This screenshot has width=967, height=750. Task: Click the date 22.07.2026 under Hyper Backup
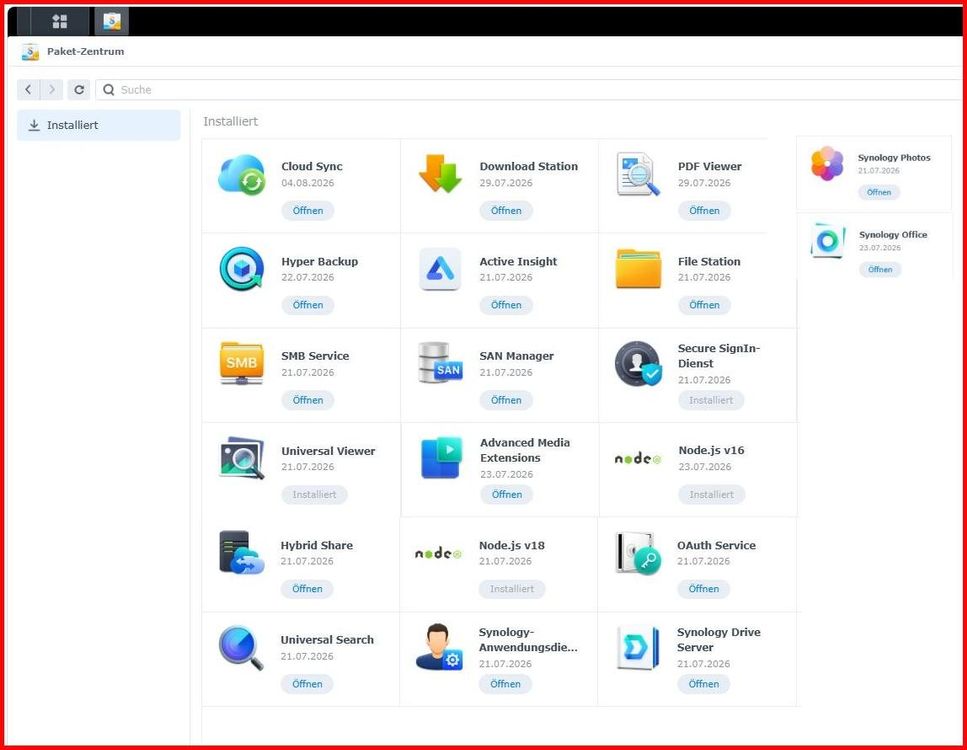(308, 278)
